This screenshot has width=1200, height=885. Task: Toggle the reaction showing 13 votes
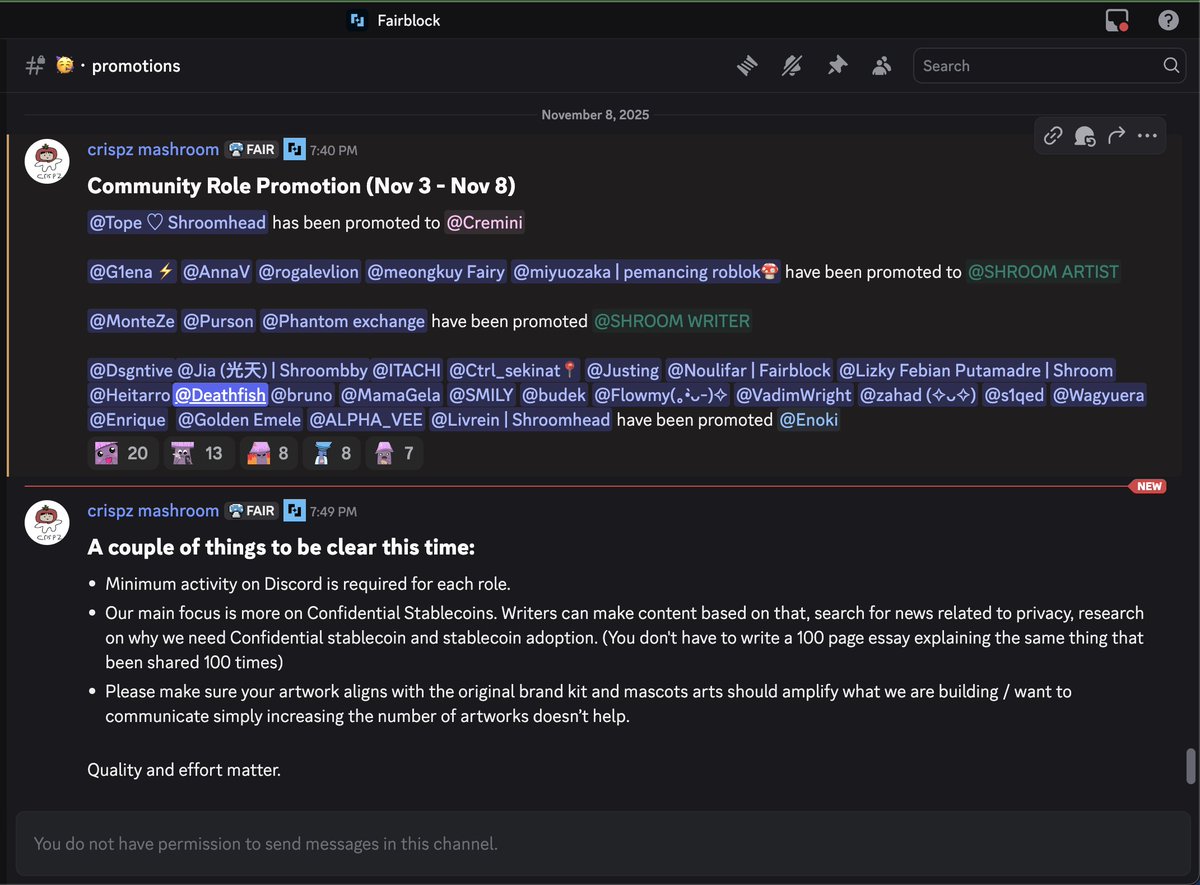coord(199,453)
